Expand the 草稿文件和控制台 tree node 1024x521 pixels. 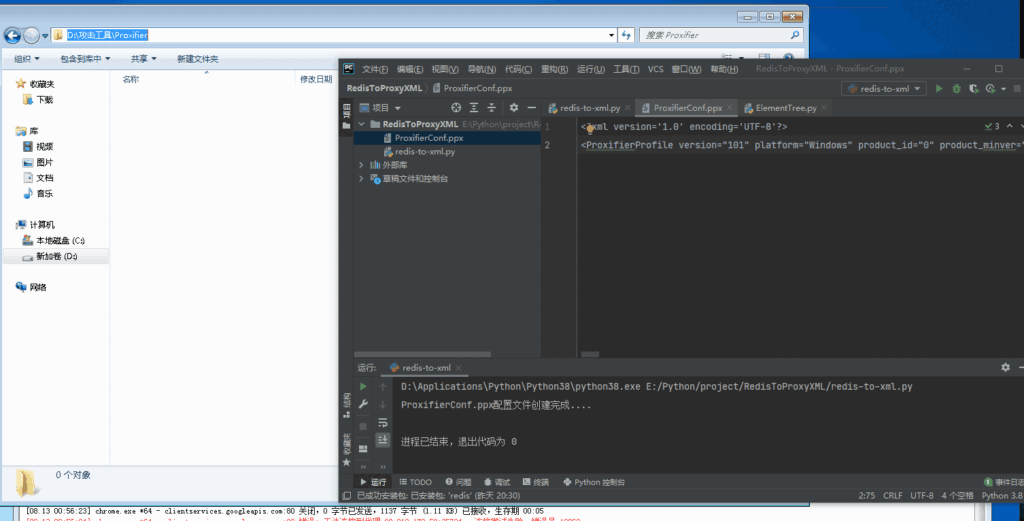coord(362,178)
